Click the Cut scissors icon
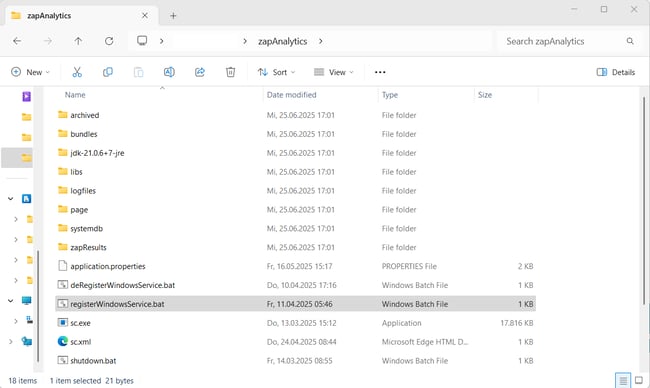This screenshot has height=388, width=650. 77,72
